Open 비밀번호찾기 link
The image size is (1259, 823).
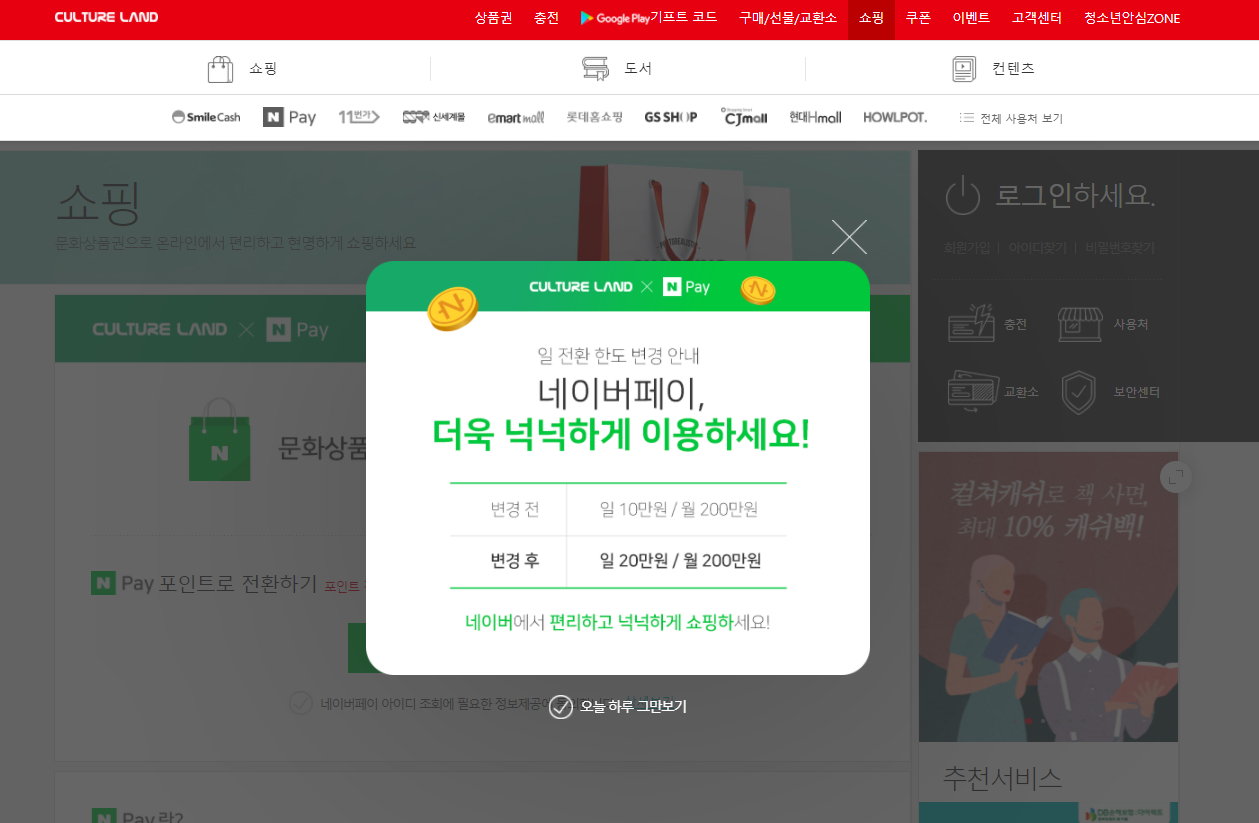click(1120, 247)
